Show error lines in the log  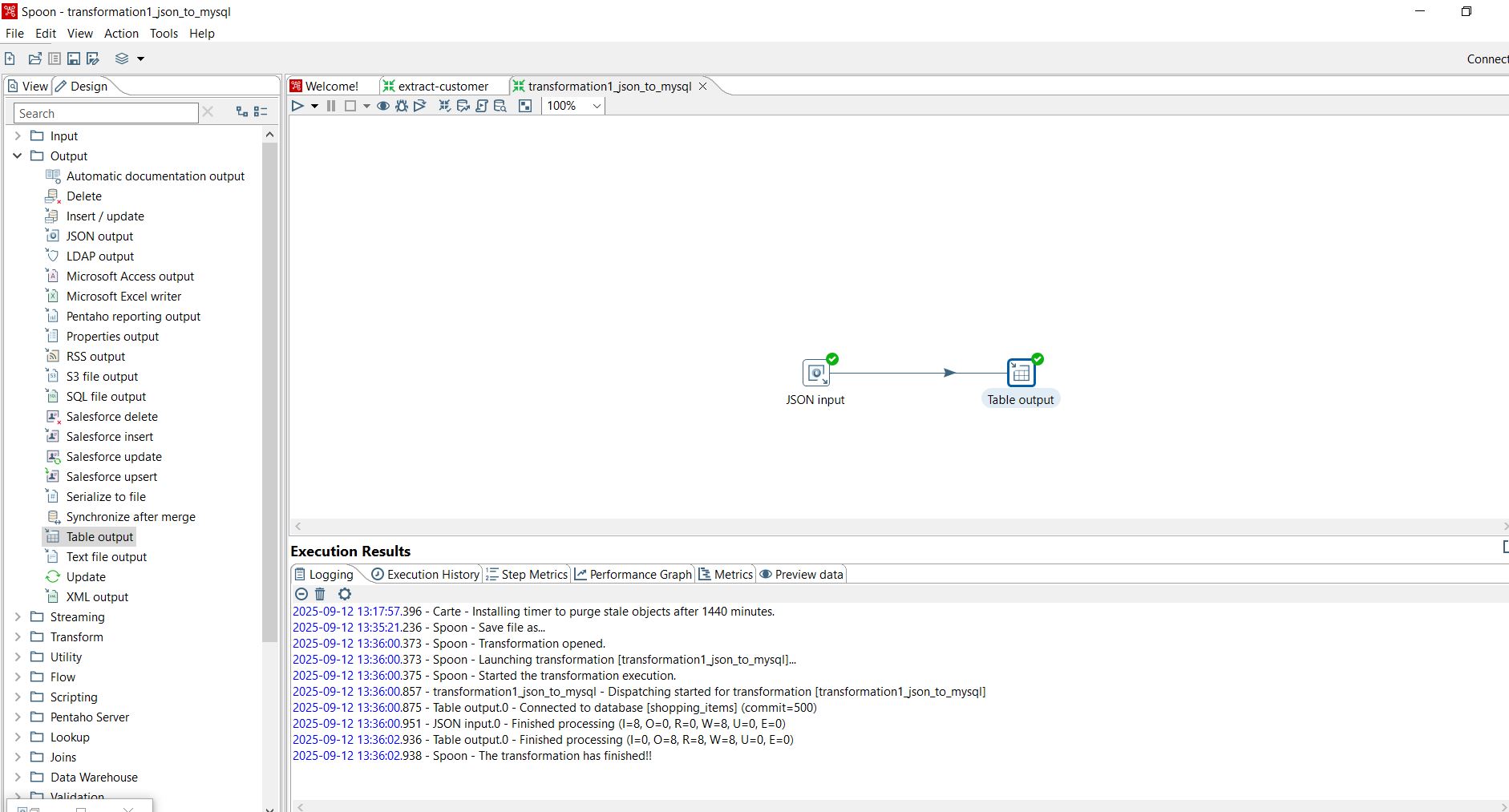click(301, 594)
